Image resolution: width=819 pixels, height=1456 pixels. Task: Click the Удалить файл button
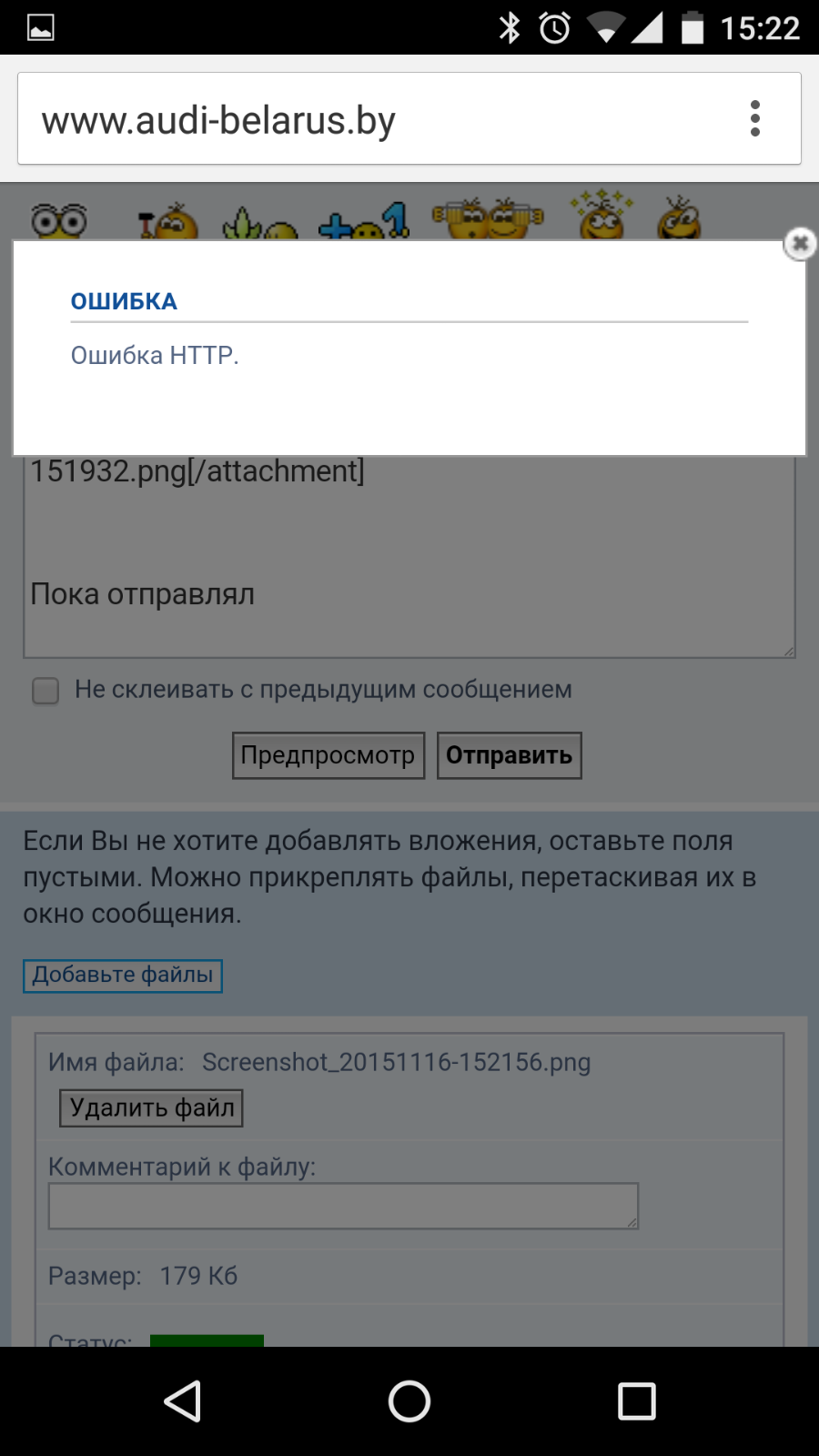(151, 1108)
